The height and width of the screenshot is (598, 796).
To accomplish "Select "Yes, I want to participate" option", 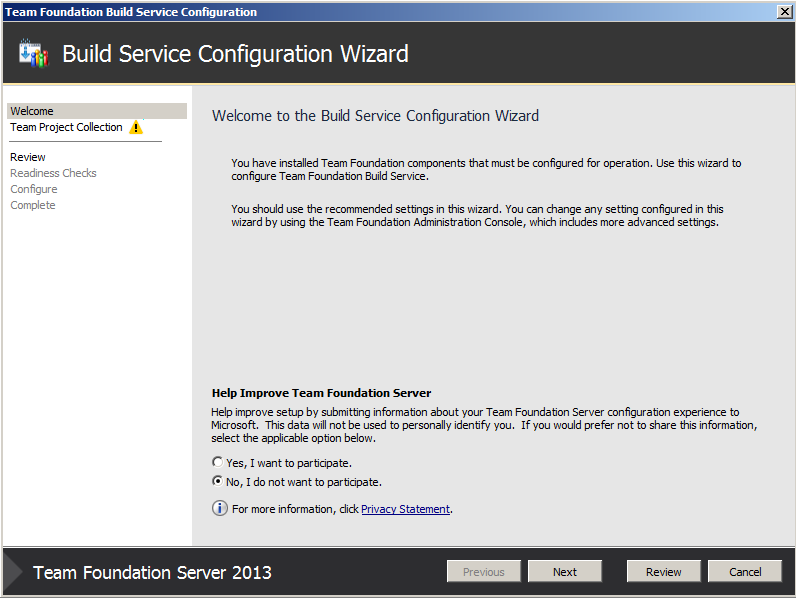I will 218,463.
